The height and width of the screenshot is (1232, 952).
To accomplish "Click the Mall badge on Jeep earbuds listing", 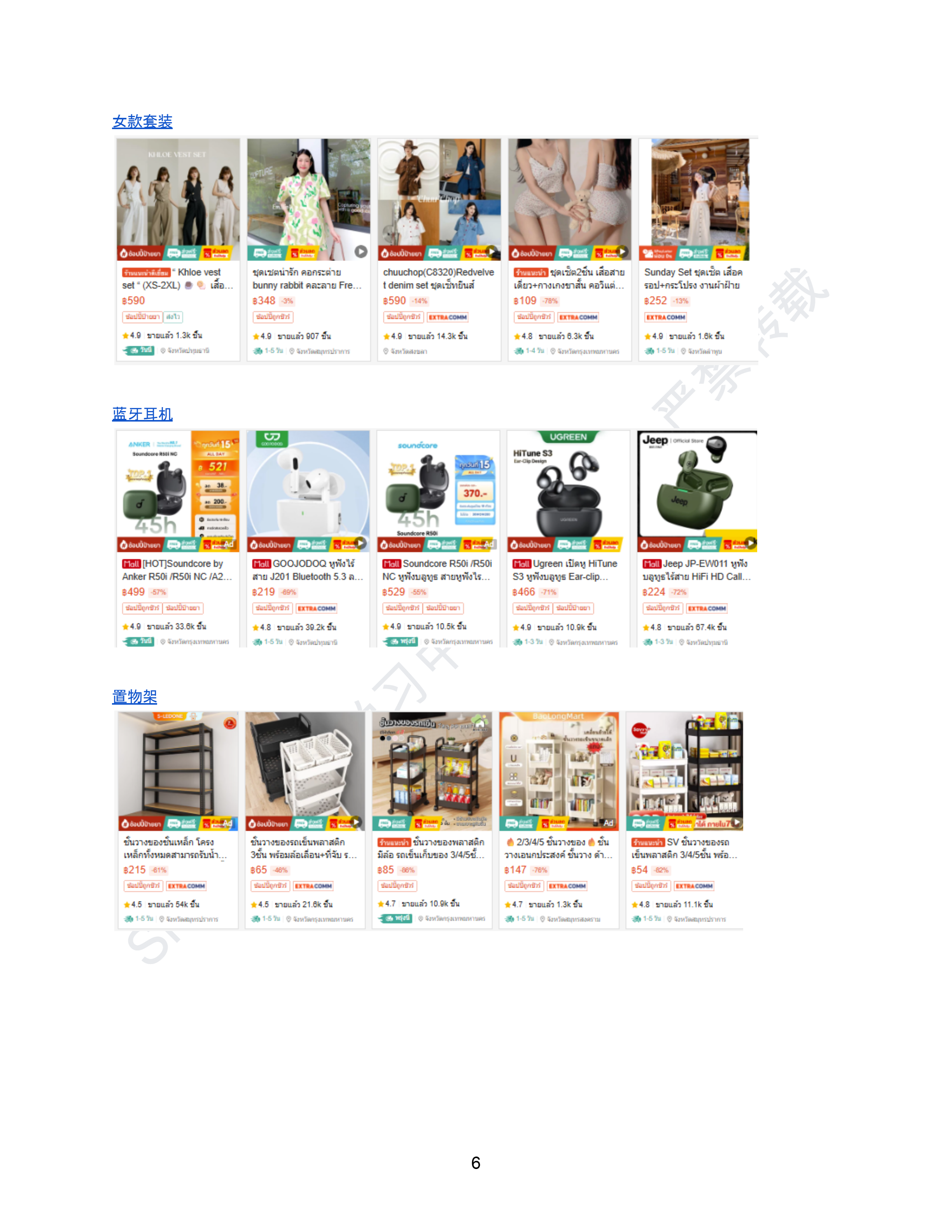I will click(x=651, y=563).
